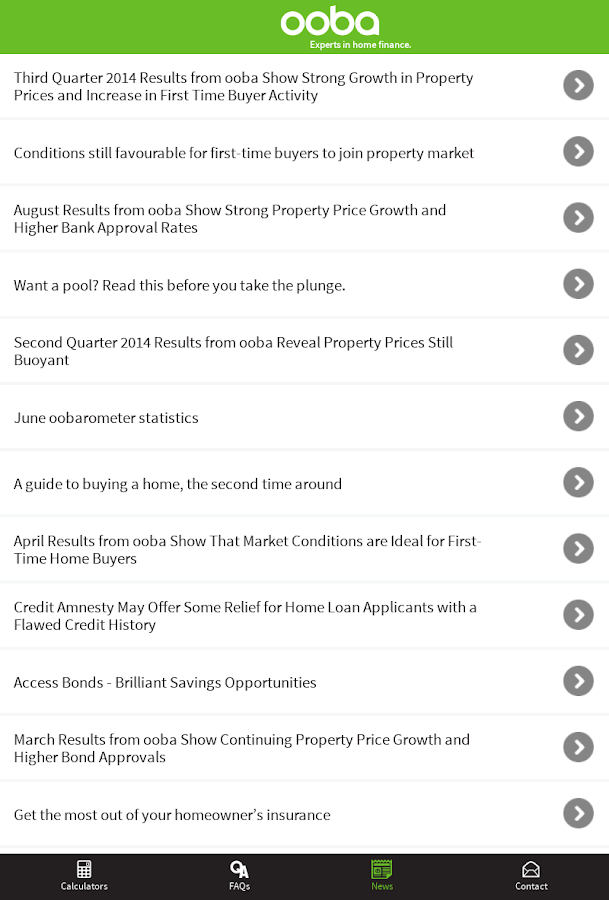Open the Calculators tab icon

[x=84, y=869]
